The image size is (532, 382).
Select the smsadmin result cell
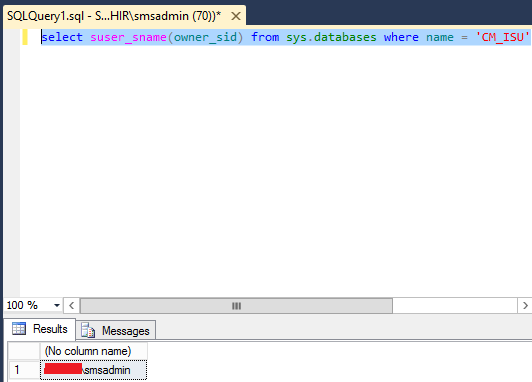(x=94, y=370)
